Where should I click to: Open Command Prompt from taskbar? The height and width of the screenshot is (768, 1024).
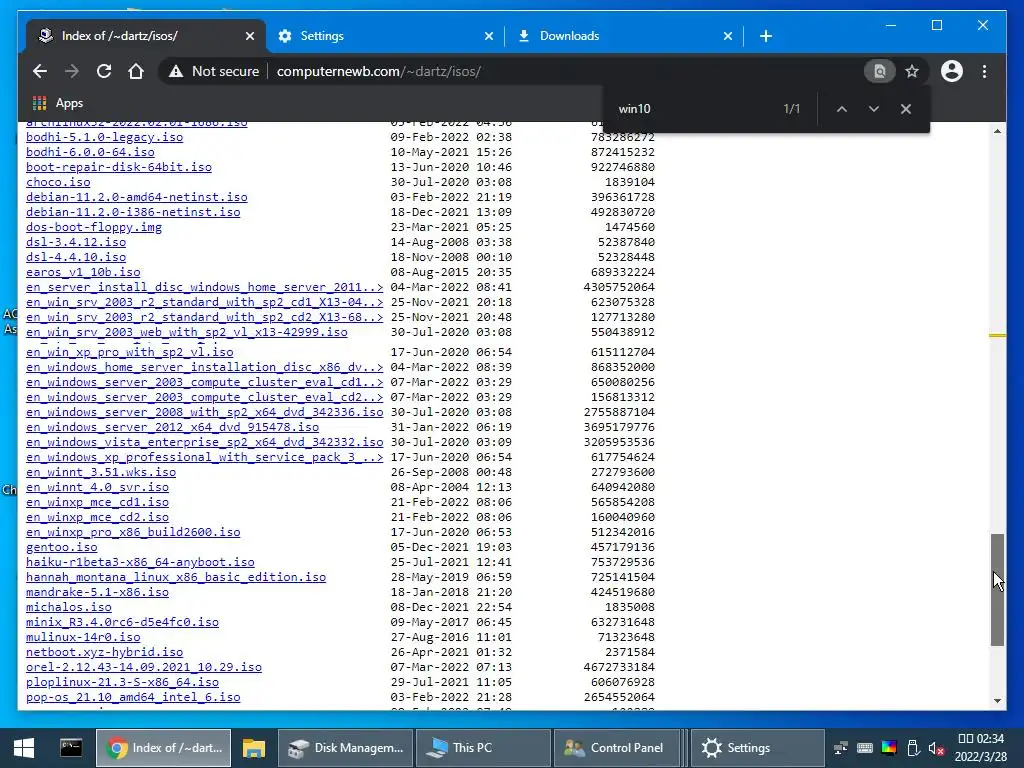pos(71,748)
